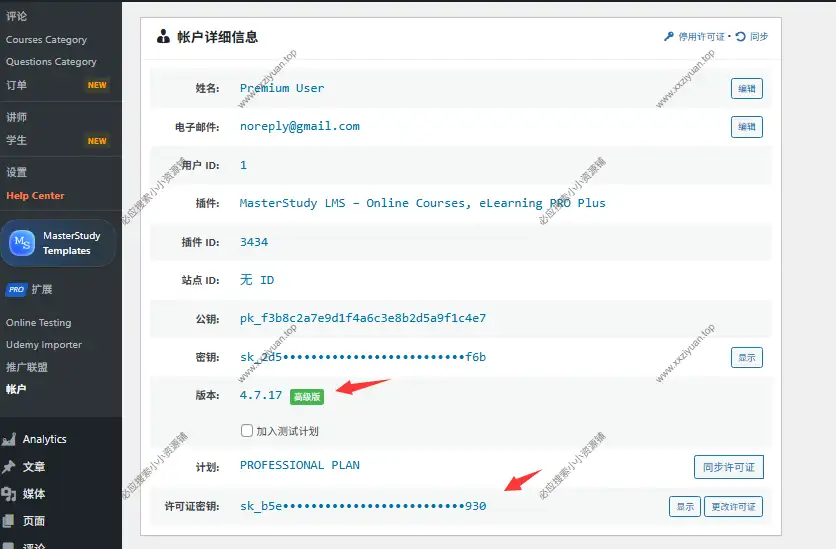Click 编辑 button next to the email
836x549 pixels.
746,127
